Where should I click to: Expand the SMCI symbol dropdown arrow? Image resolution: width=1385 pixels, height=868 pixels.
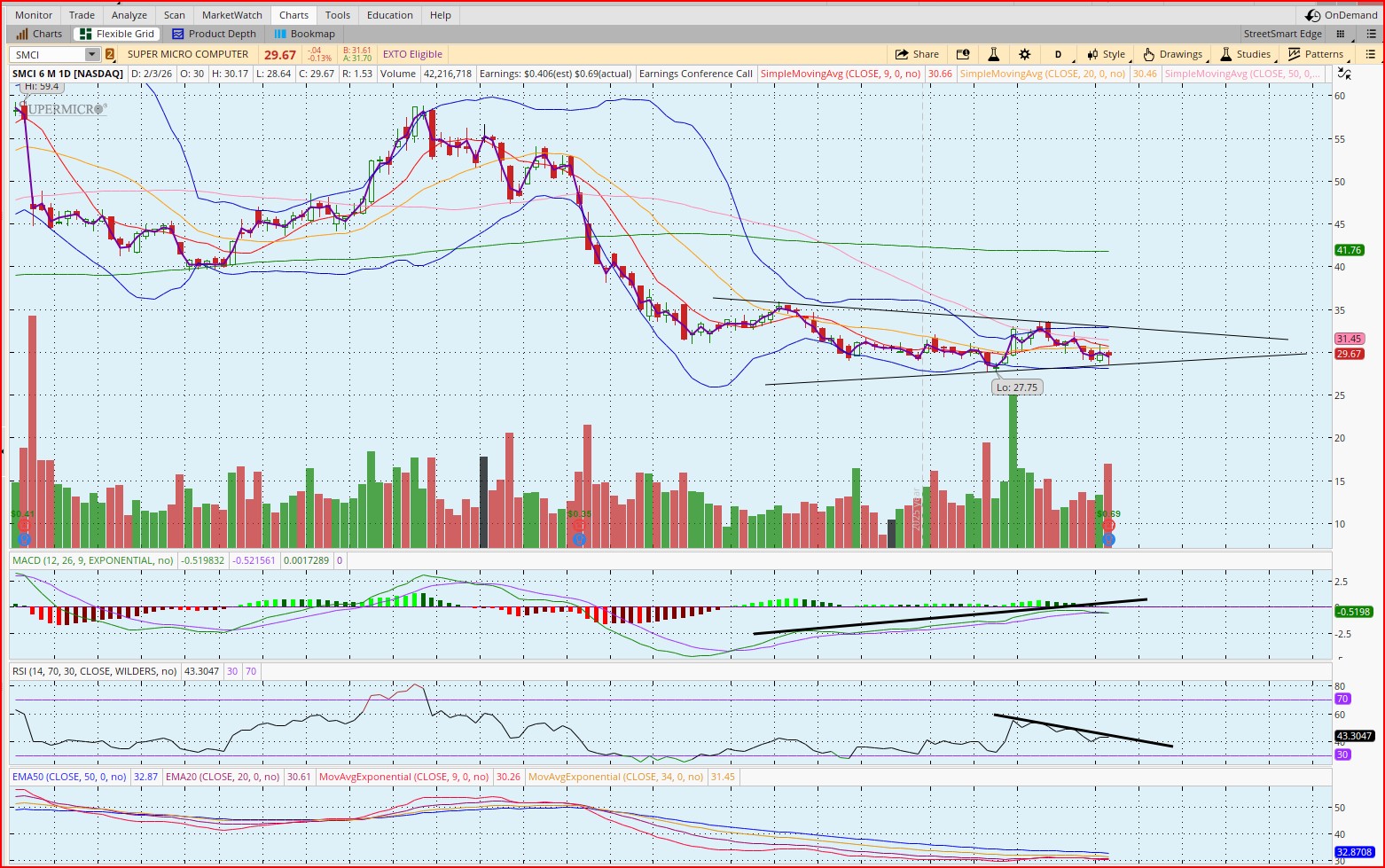click(x=91, y=55)
